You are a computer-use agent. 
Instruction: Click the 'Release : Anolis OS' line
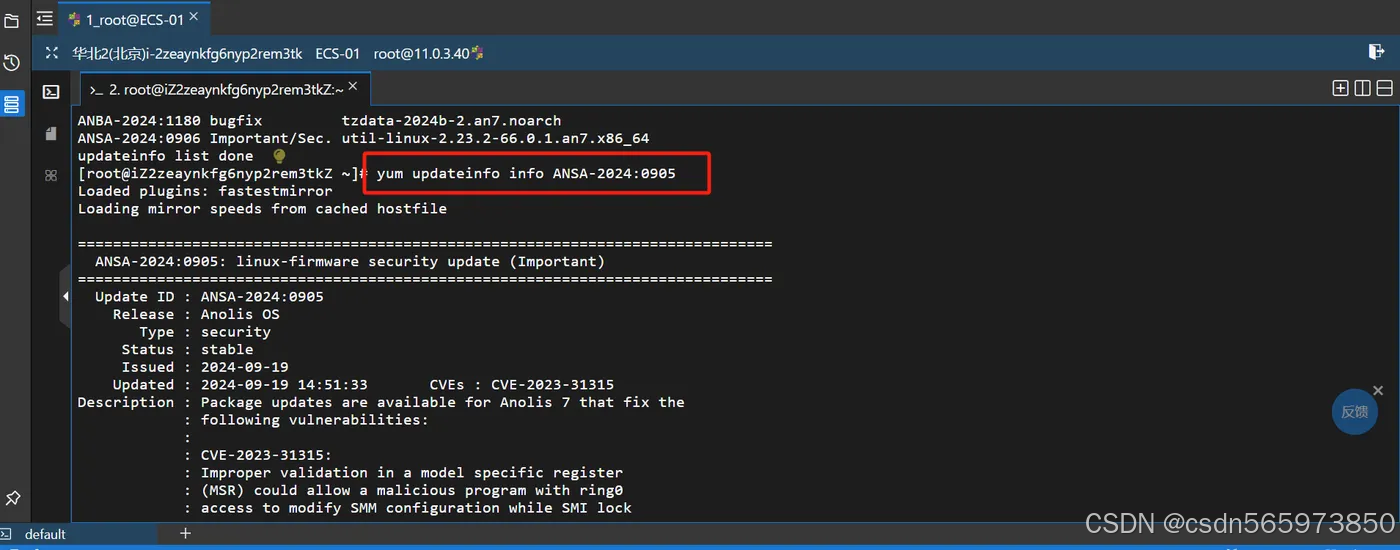196,315
